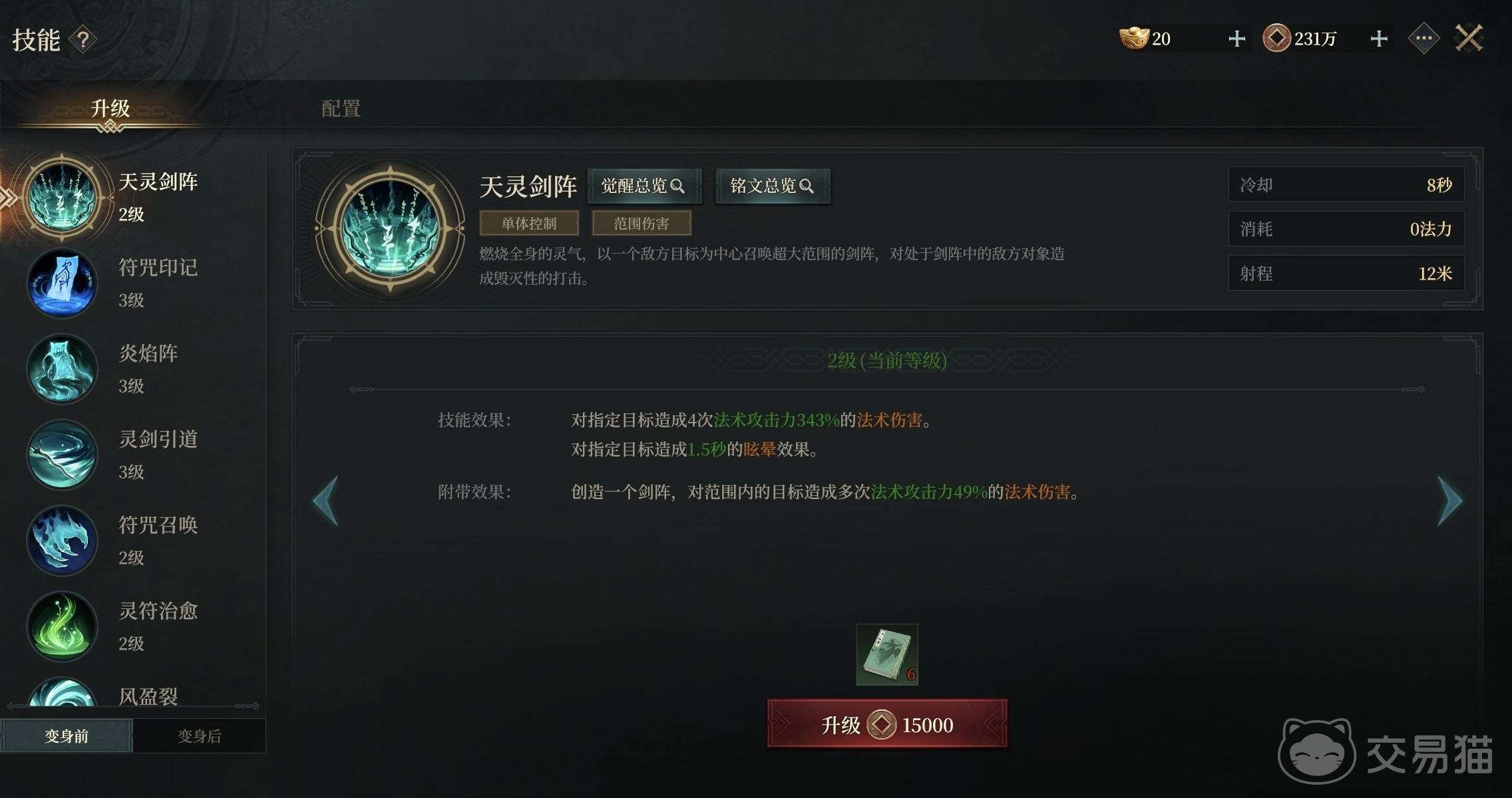
Task: Toggle the 单体控制 tag
Action: (x=529, y=224)
